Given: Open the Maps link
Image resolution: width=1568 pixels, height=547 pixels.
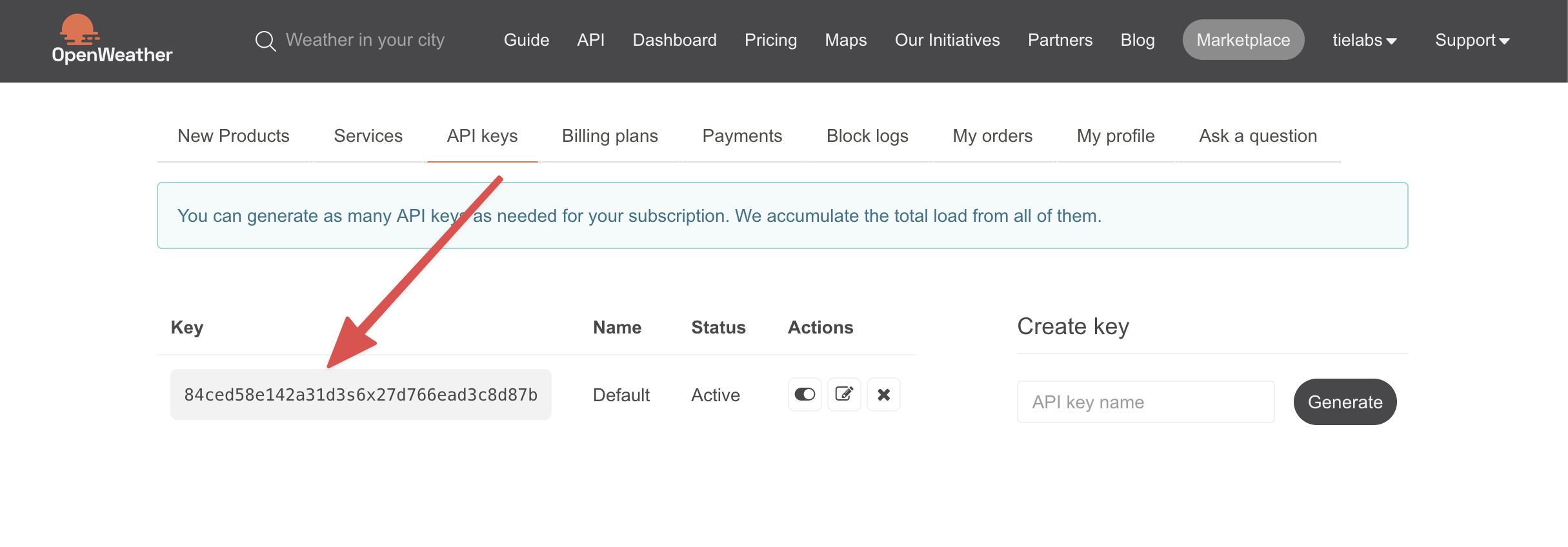Looking at the screenshot, I should point(846,40).
